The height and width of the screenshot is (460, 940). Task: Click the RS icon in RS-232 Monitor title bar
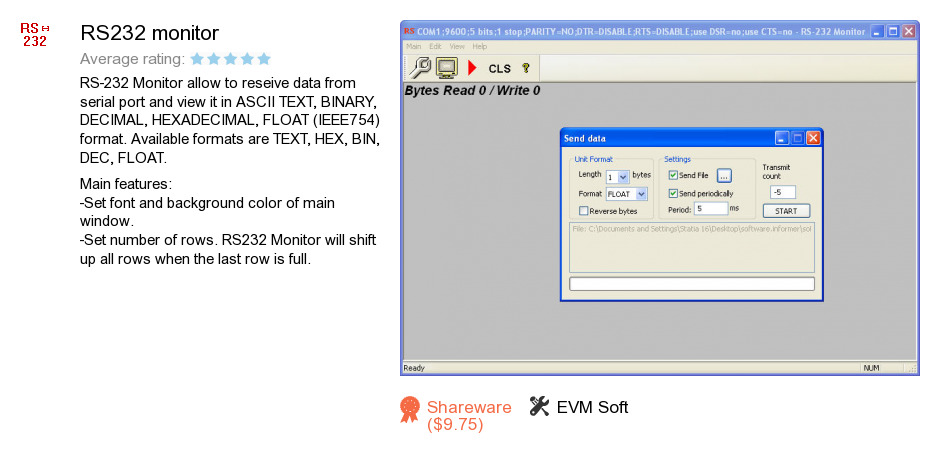(x=409, y=31)
